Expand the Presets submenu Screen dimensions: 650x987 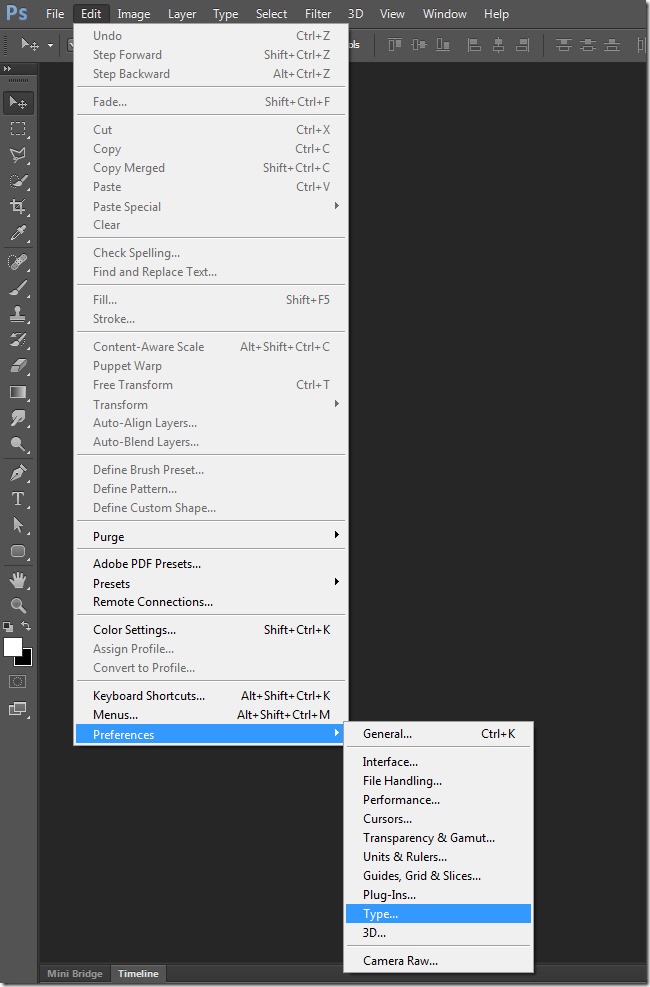[211, 583]
